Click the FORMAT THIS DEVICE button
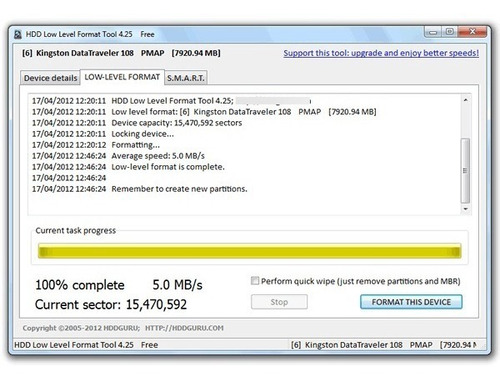The width and height of the screenshot is (500, 383). (411, 302)
